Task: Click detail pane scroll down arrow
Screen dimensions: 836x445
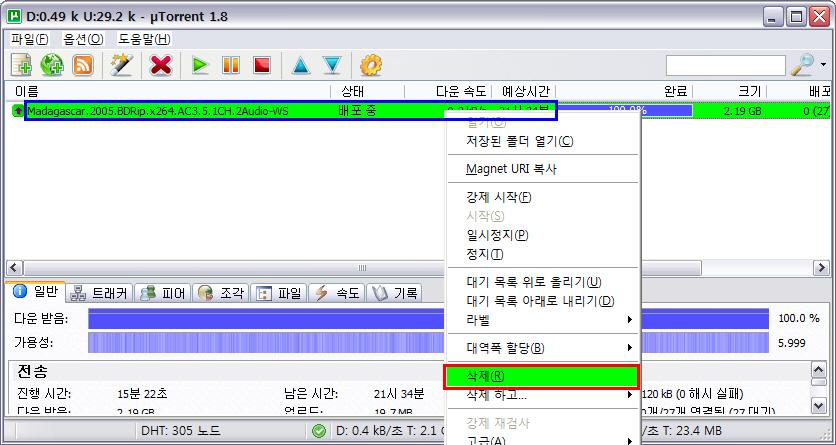Action: (x=818, y=406)
